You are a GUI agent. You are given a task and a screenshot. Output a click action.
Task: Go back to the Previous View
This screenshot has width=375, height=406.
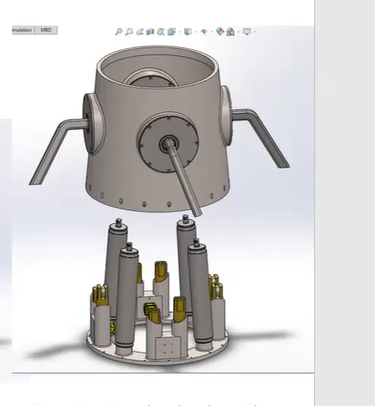pyautogui.click(x=140, y=32)
